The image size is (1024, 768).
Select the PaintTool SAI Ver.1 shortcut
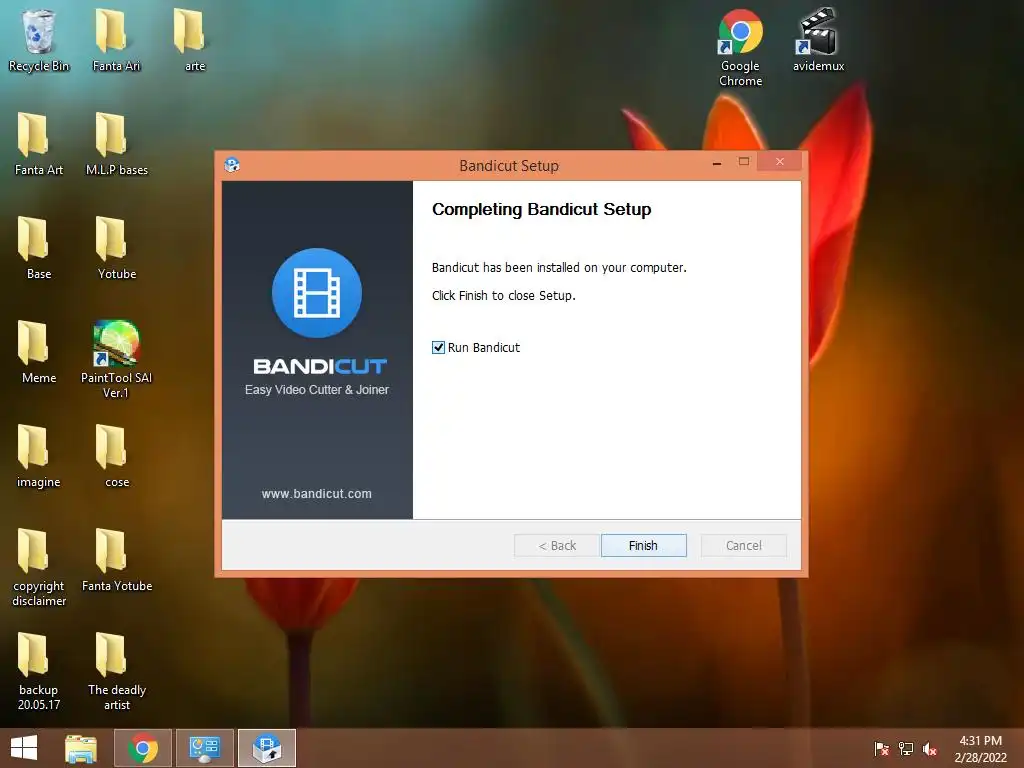[x=116, y=359]
